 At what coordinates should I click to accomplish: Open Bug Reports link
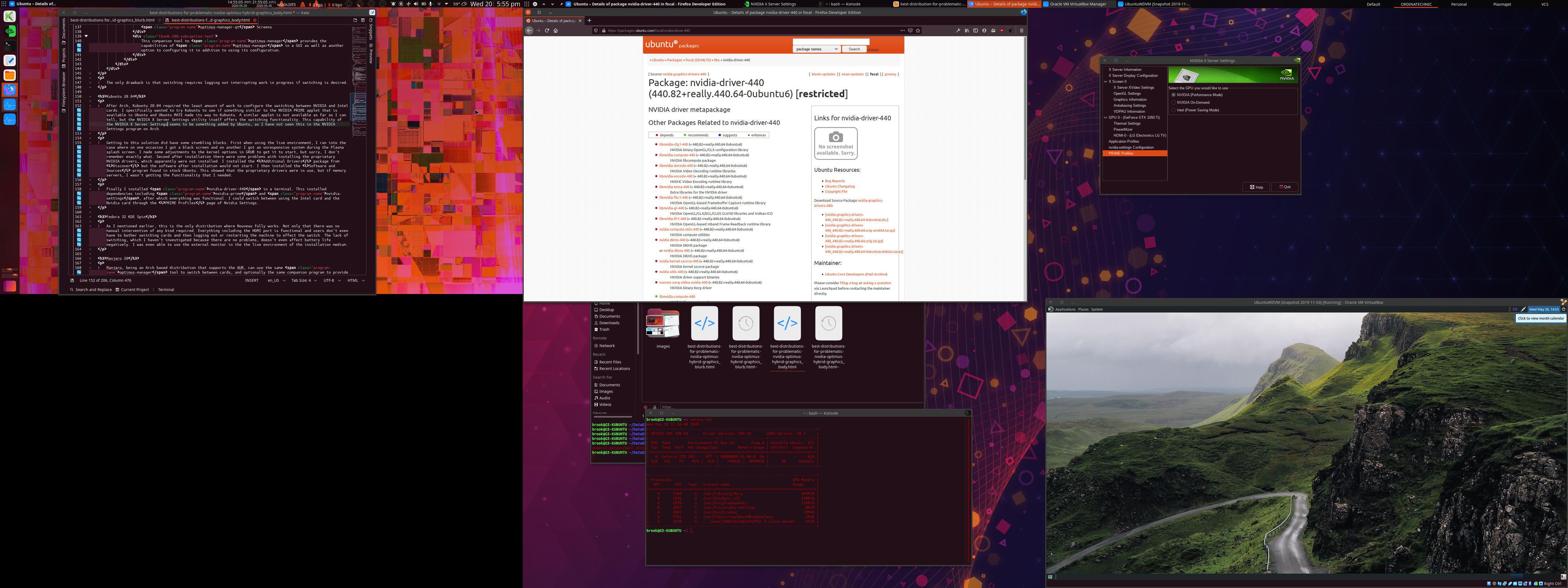(x=834, y=181)
